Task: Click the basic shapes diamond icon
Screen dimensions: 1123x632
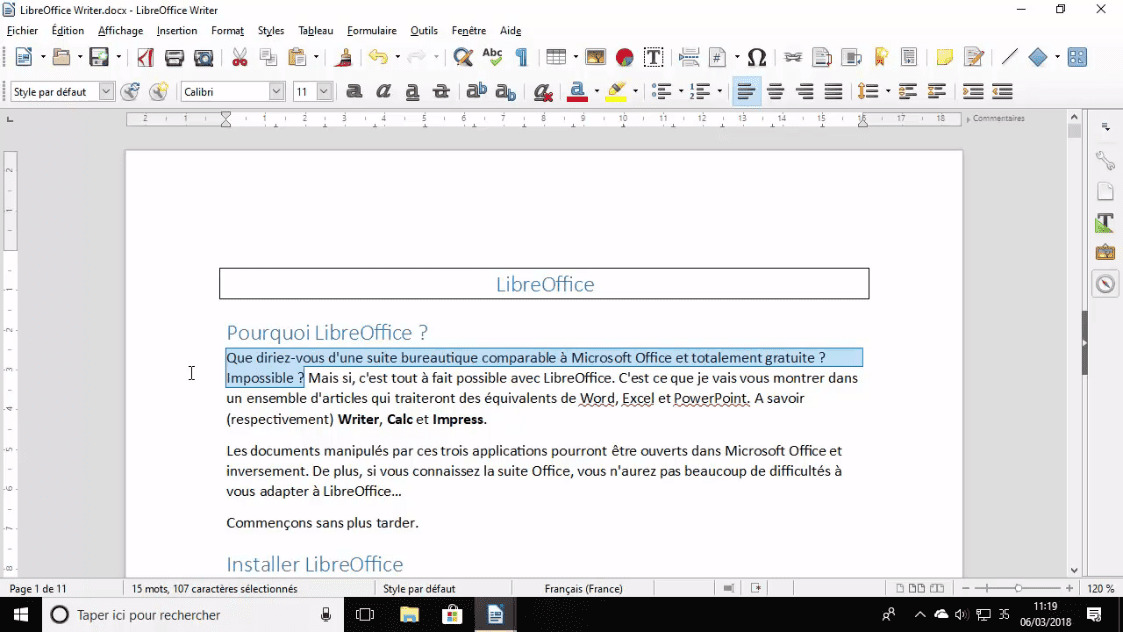Action: 1037,57
